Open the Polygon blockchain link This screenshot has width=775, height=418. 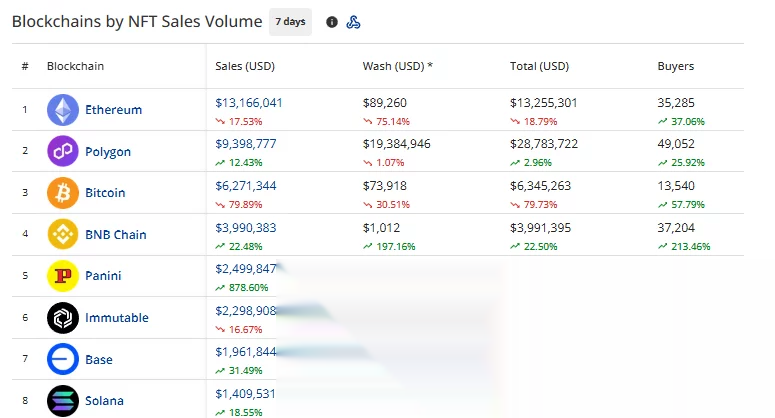coord(108,152)
